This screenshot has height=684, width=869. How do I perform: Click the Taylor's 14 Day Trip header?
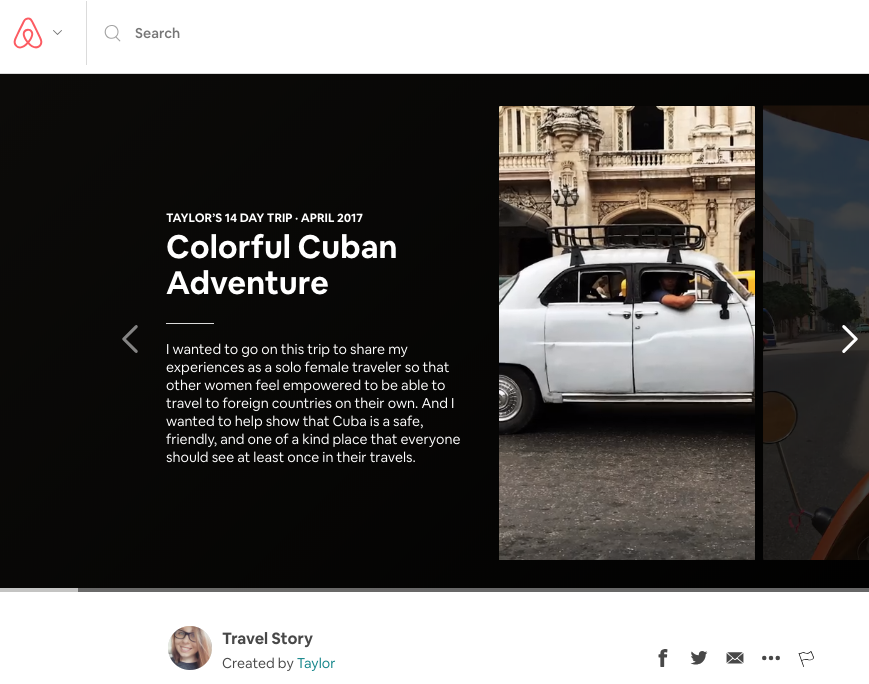(x=263, y=217)
